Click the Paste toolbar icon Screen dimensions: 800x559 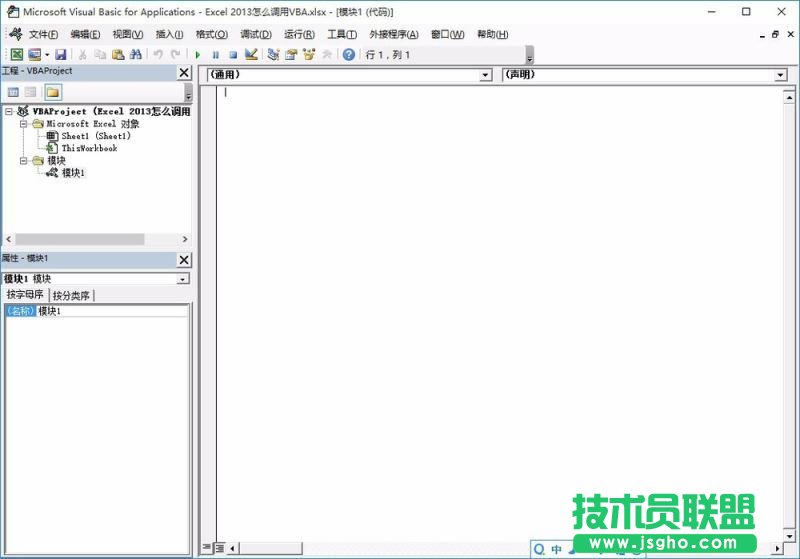118,54
